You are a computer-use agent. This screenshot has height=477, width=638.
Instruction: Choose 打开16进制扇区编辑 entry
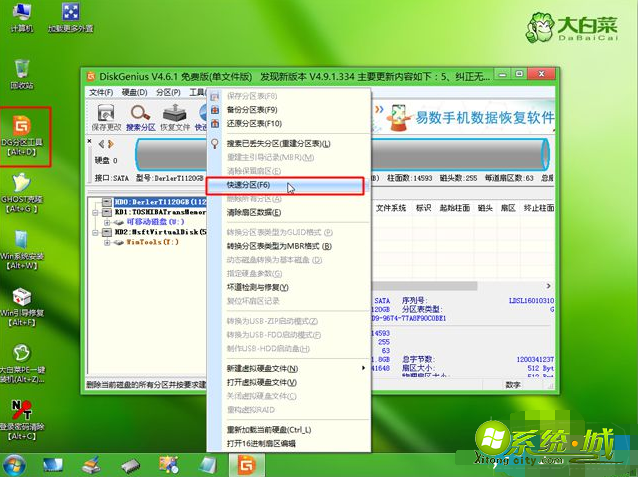click(x=289, y=444)
